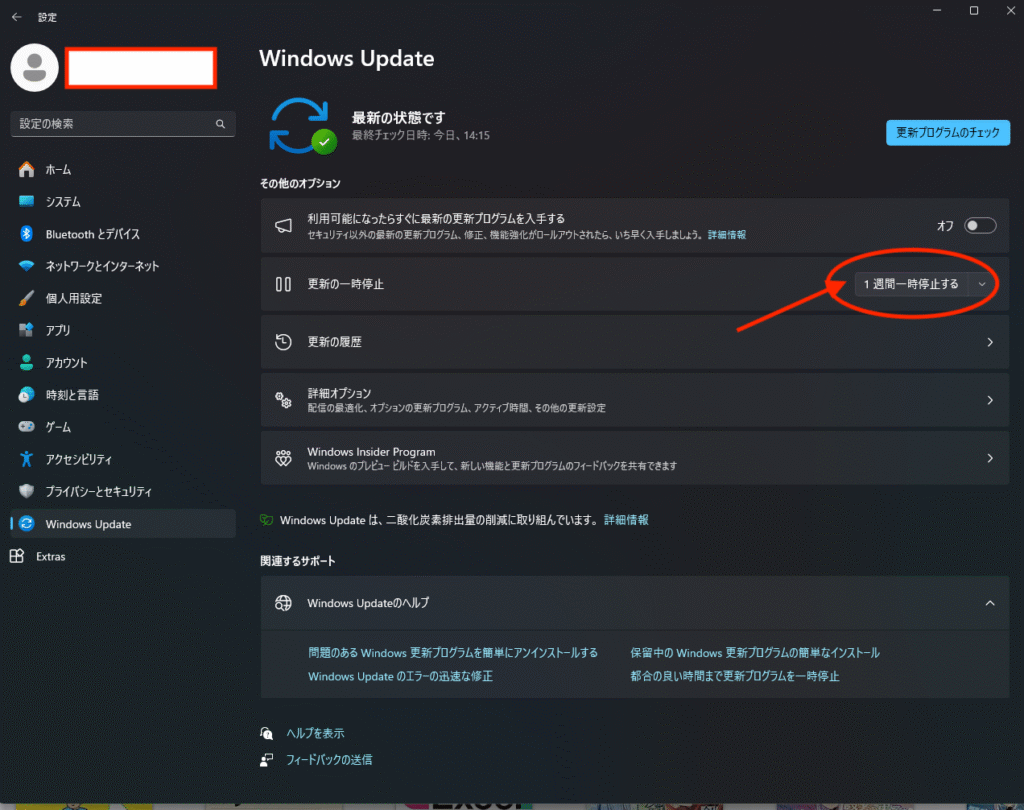Click the 設定の検索 search field
This screenshot has height=810, width=1024.
pos(123,124)
